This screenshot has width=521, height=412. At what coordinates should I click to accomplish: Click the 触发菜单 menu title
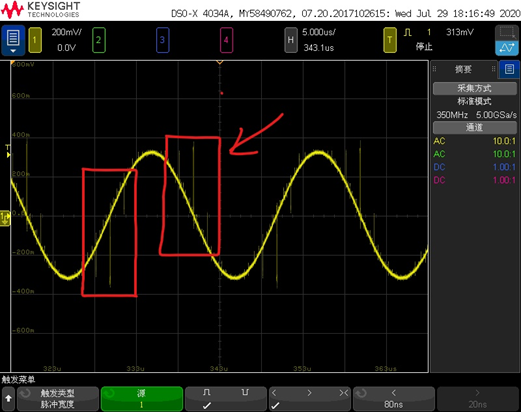[x=18, y=379]
